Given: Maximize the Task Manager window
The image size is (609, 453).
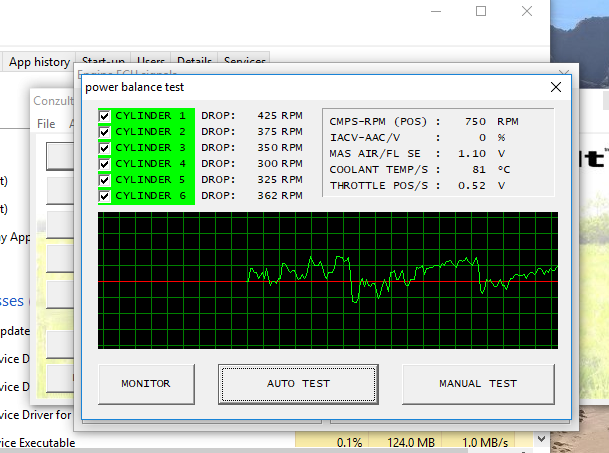Looking at the screenshot, I should pos(481,12).
